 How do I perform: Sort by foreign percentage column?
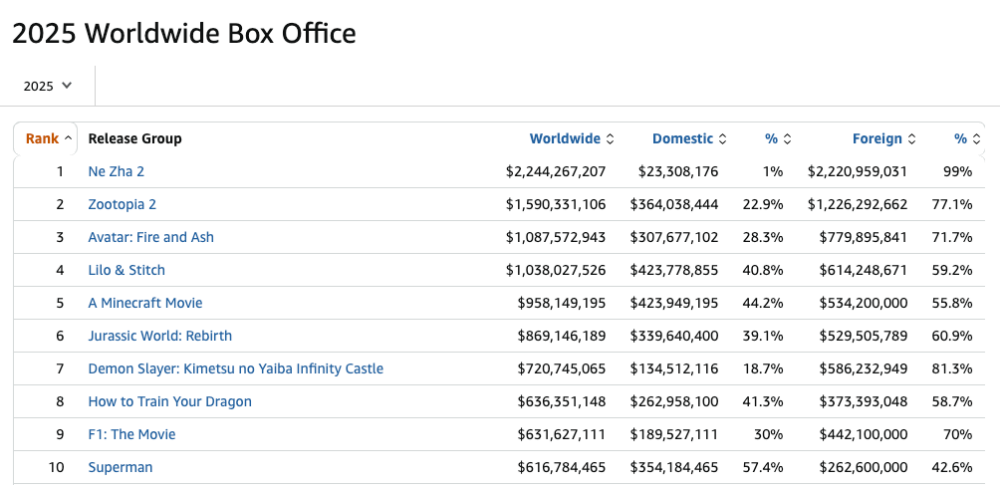[x=966, y=139]
